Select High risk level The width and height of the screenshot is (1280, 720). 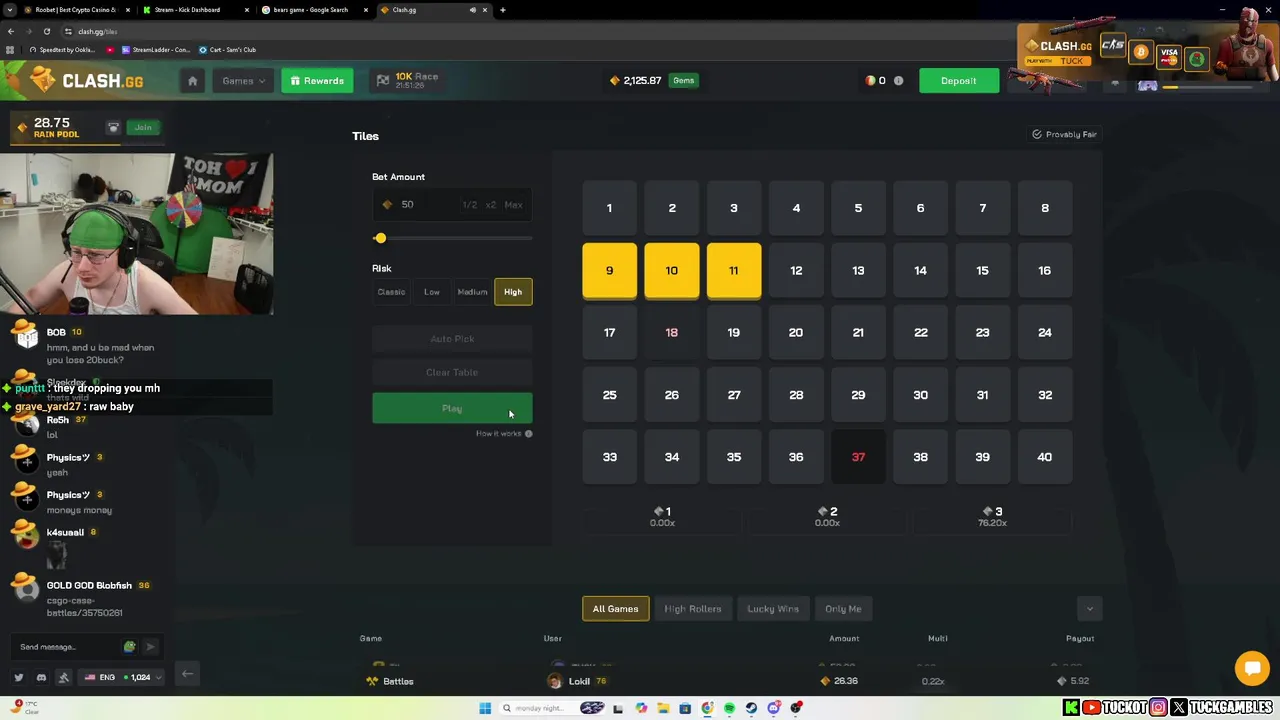[513, 292]
